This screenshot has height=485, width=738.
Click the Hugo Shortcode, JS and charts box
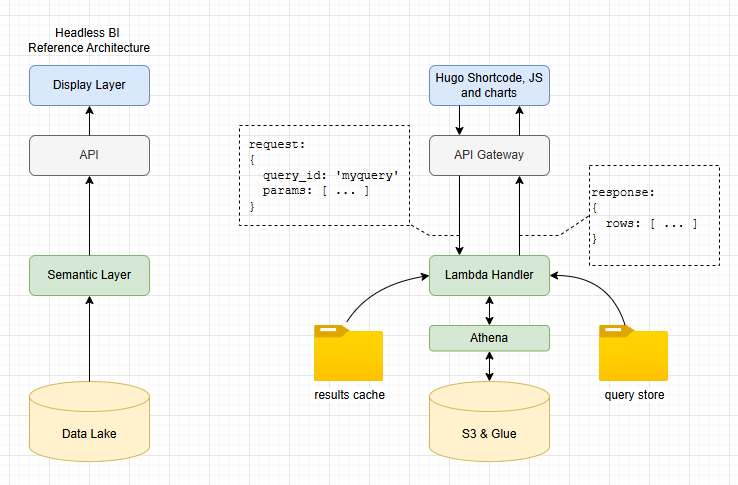pos(489,85)
